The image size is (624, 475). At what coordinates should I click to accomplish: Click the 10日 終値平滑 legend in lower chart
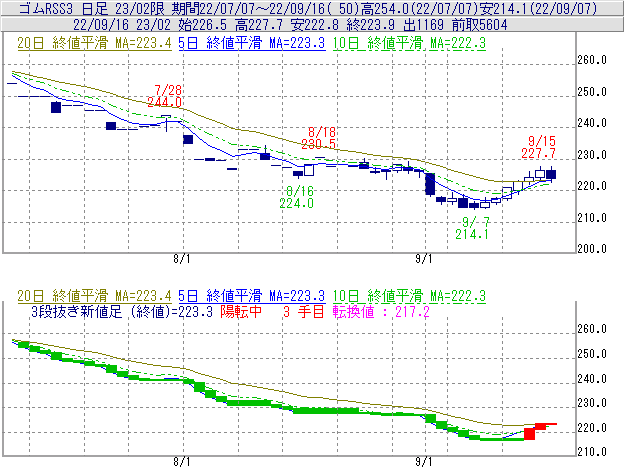click(409, 296)
